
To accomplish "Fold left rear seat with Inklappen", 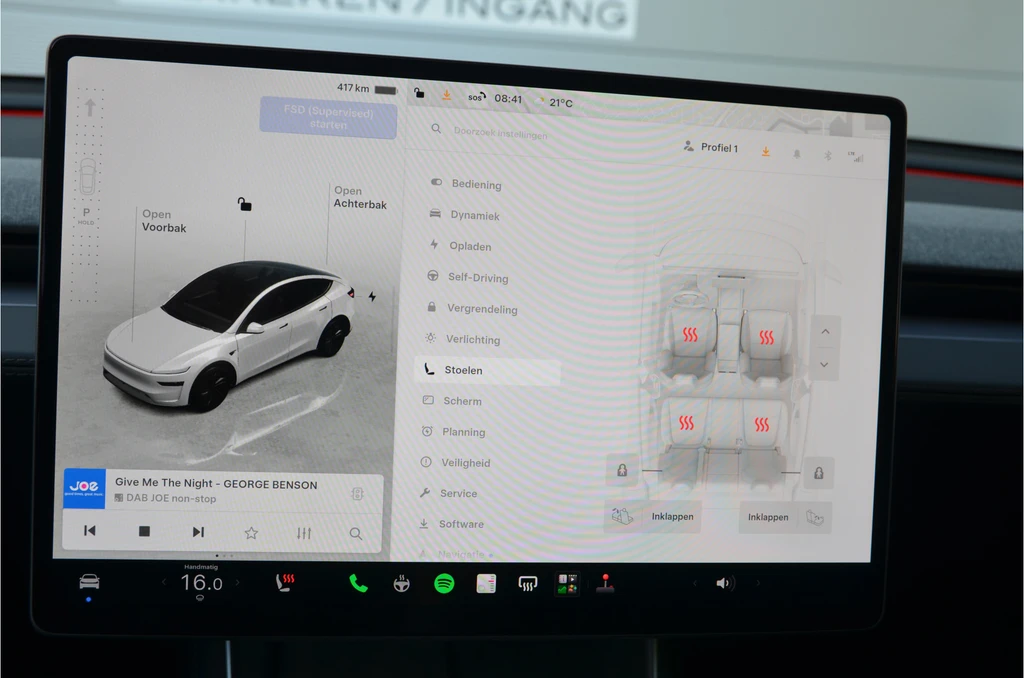I will coord(652,516).
